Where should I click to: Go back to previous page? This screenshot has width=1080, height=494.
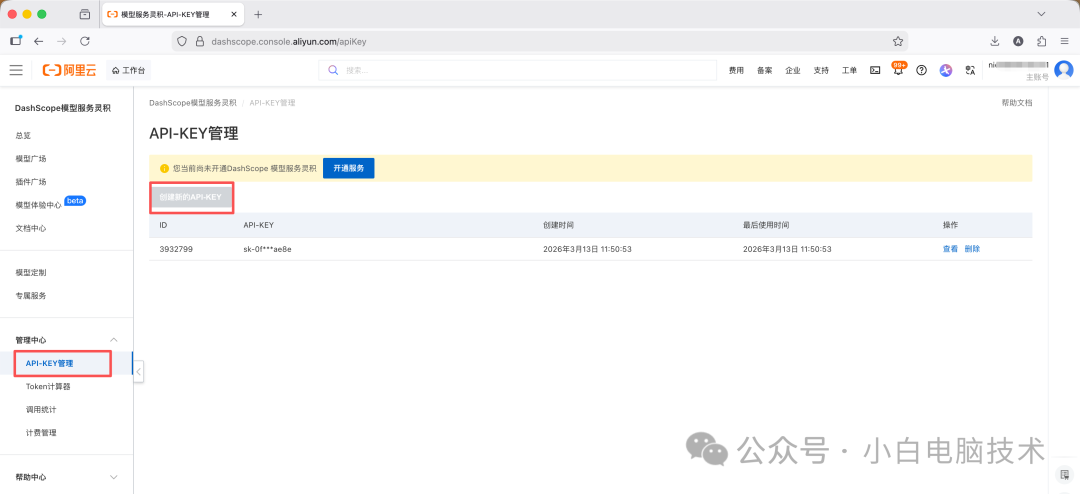[x=39, y=41]
